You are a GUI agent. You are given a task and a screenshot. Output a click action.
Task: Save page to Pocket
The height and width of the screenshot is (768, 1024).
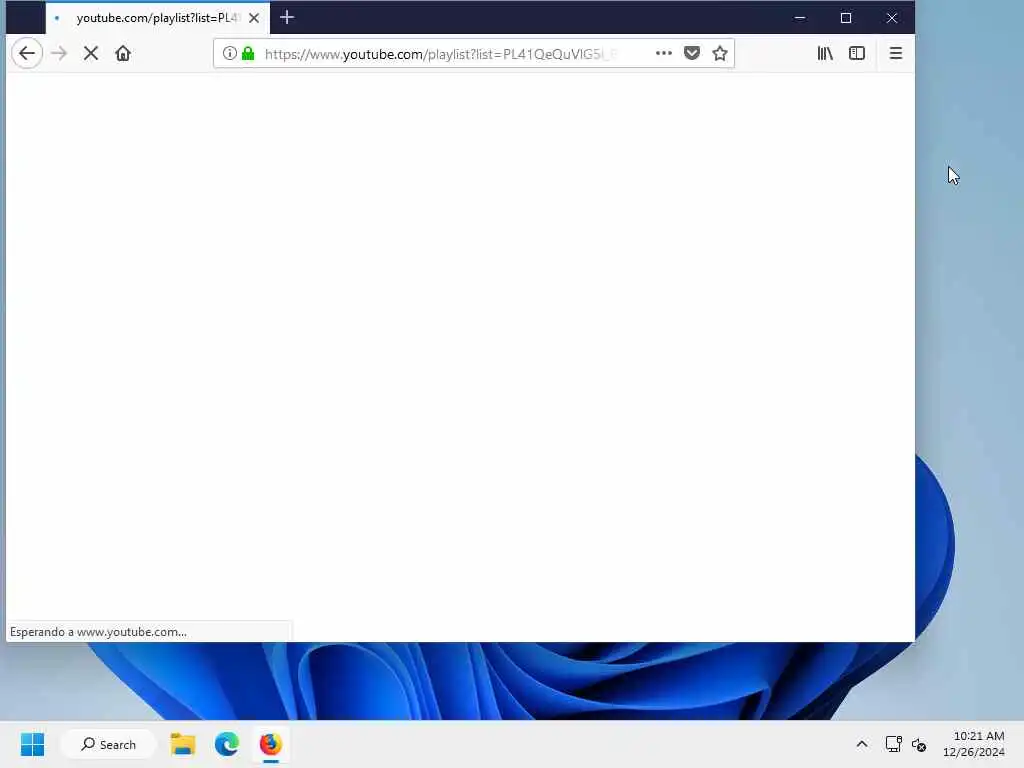coord(692,54)
